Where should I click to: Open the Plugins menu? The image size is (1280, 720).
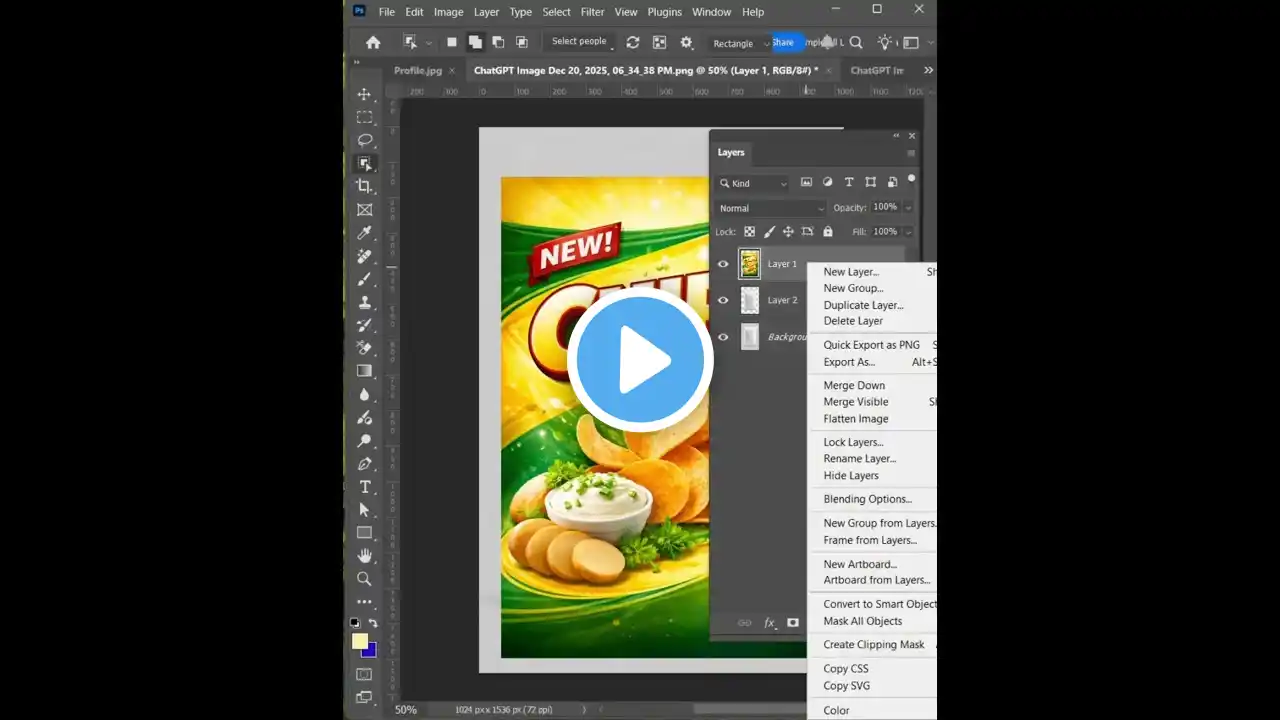tap(665, 12)
